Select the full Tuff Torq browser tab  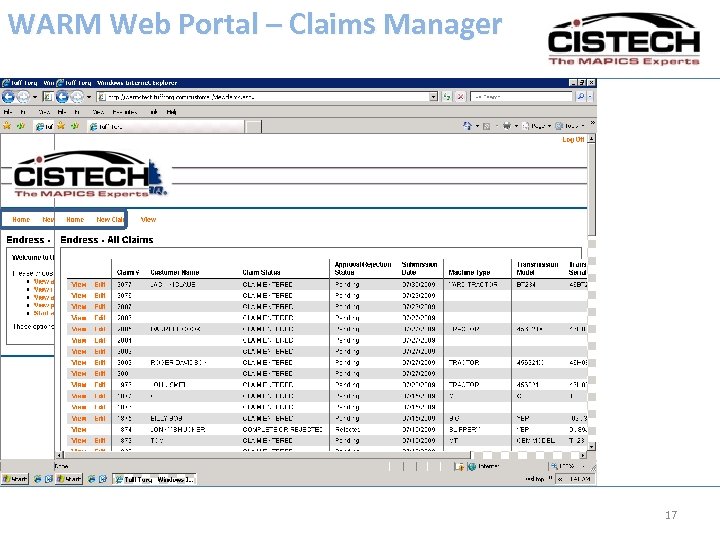tap(165, 127)
